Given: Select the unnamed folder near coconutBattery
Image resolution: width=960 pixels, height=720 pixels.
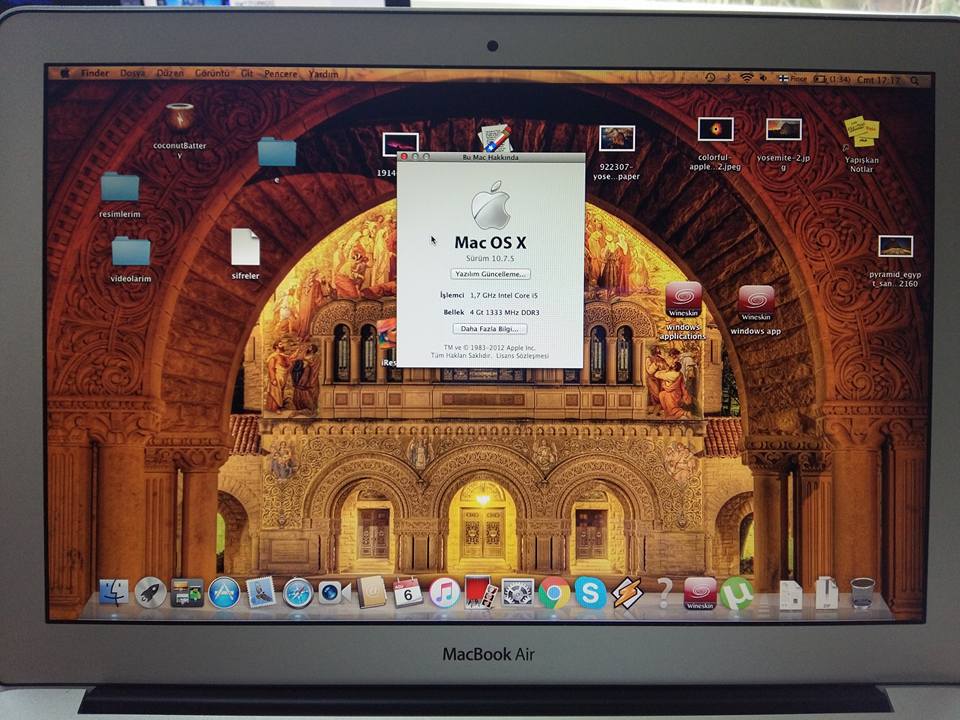Looking at the screenshot, I should pyautogui.click(x=277, y=152).
